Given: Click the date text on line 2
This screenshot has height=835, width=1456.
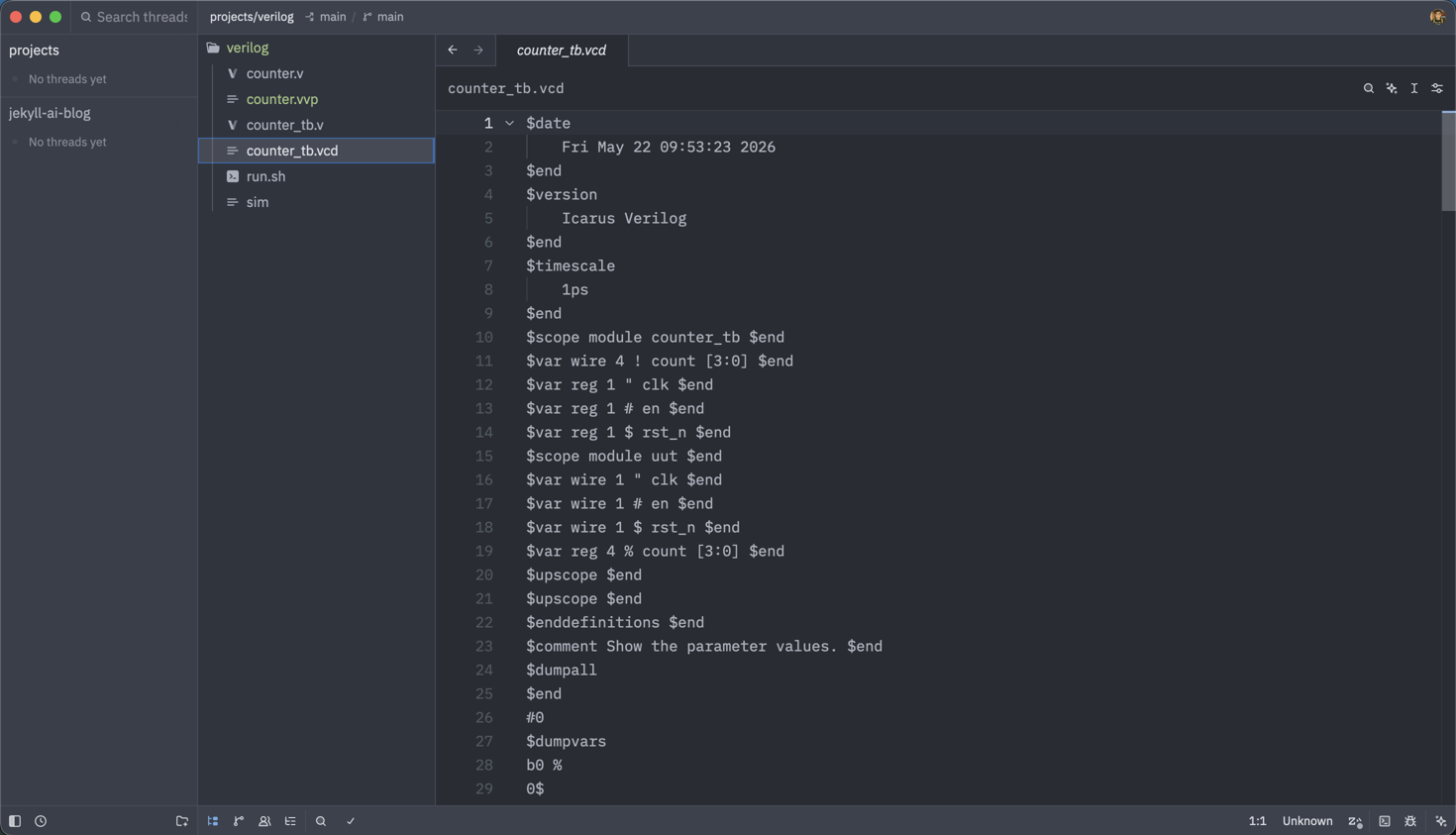Looking at the screenshot, I should (669, 148).
